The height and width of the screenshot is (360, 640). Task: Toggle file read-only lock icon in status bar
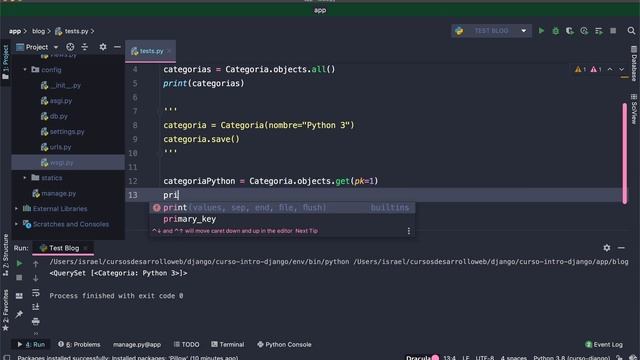[620, 358]
